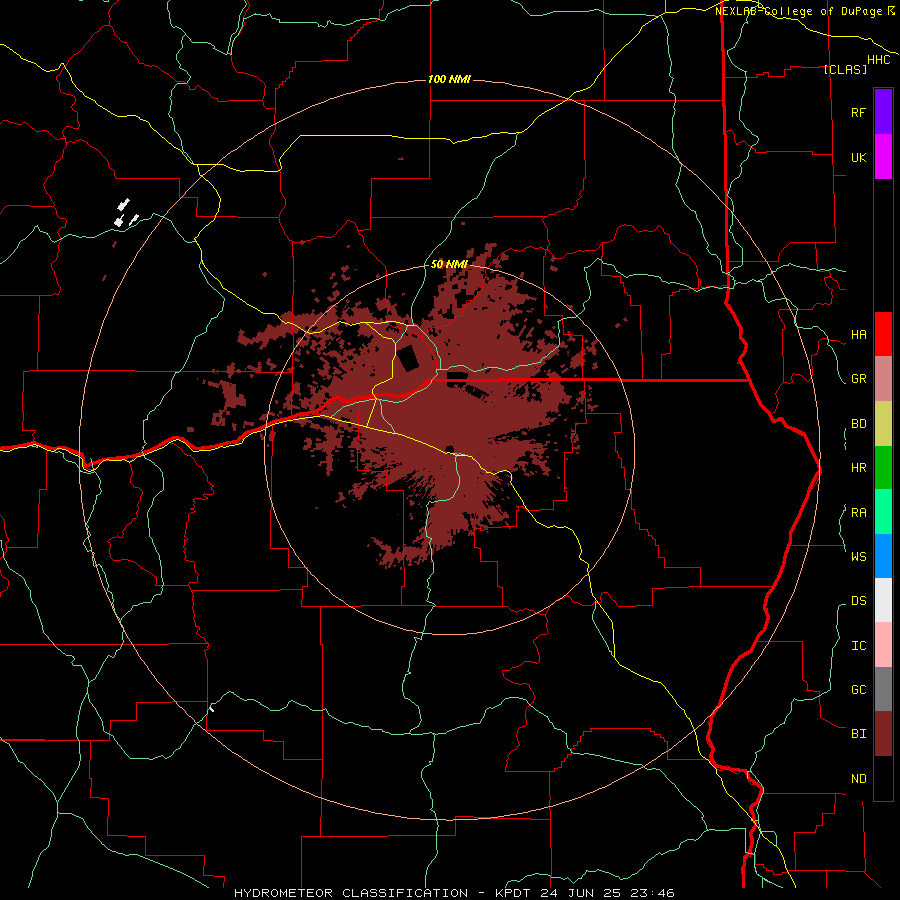
Task: Click the GC legend label
Action: (858, 689)
